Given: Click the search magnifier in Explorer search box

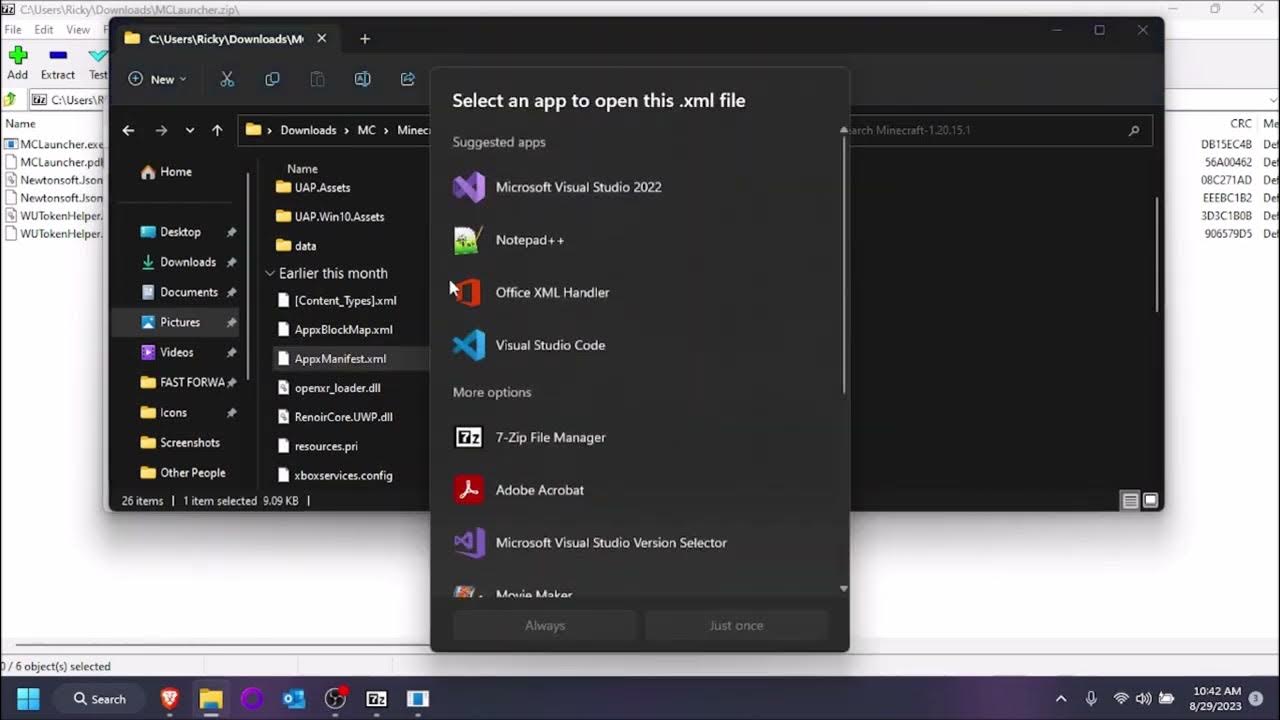Looking at the screenshot, I should pyautogui.click(x=1133, y=130).
